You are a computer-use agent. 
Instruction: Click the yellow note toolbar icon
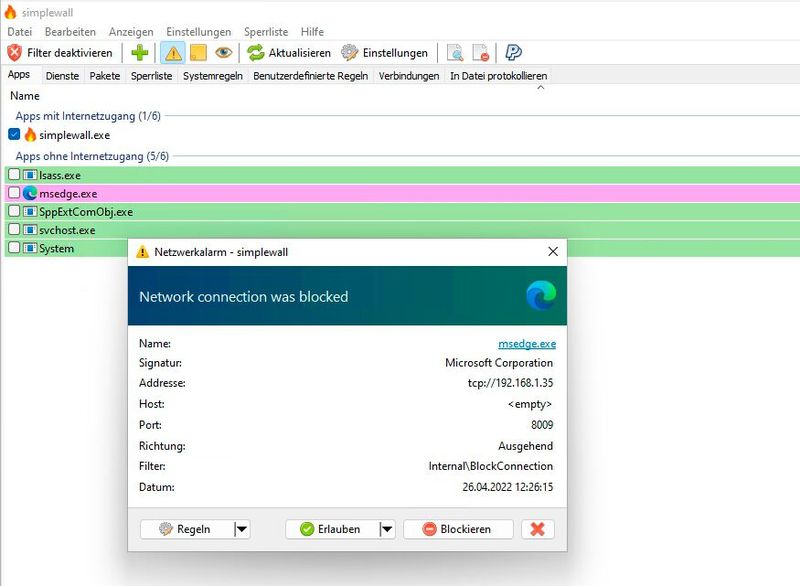click(x=198, y=53)
